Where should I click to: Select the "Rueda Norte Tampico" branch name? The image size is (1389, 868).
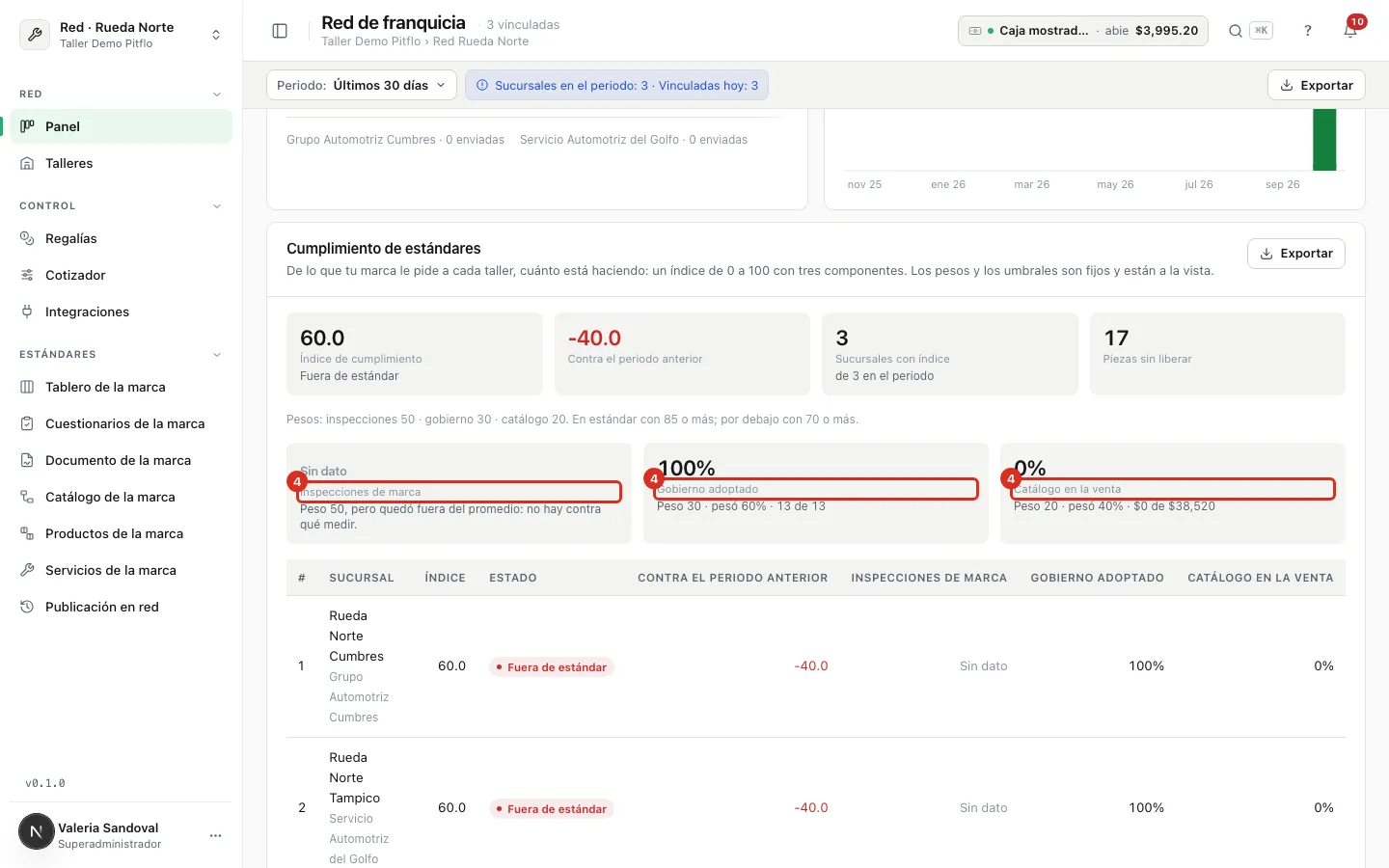point(354,777)
